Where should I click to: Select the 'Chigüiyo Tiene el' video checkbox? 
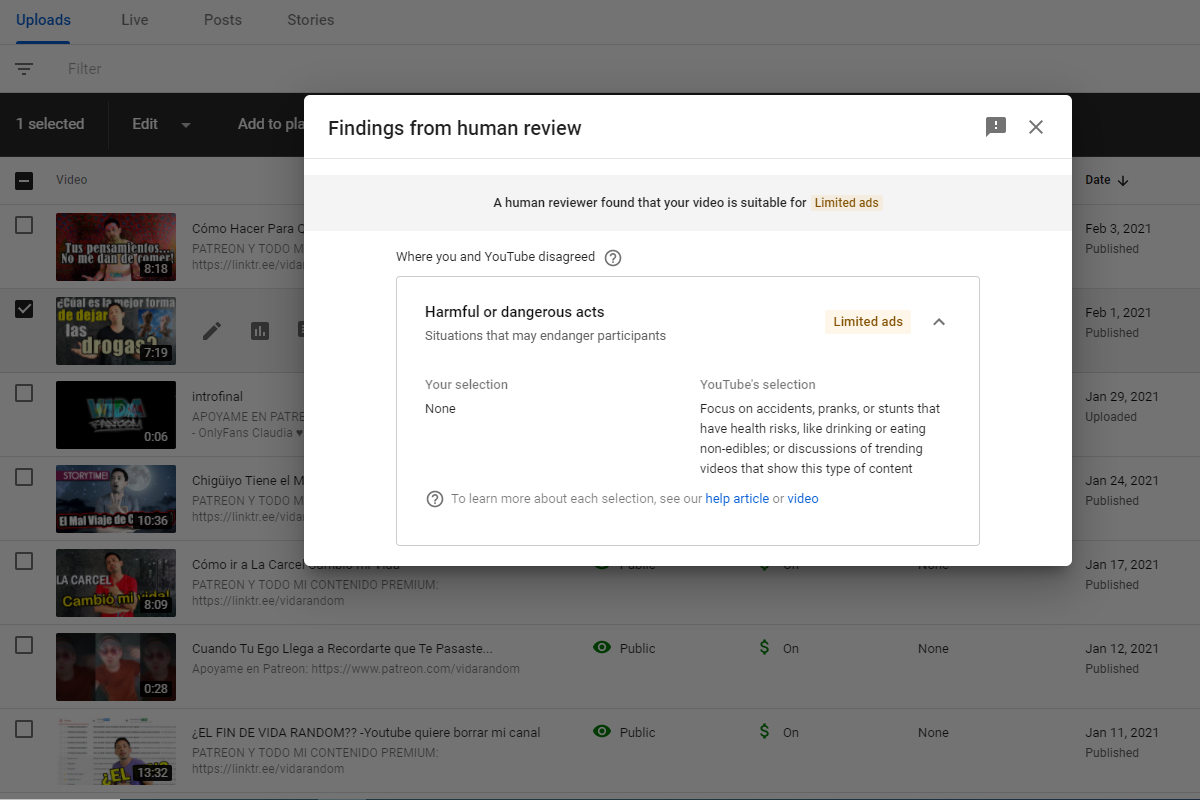pos(24,478)
